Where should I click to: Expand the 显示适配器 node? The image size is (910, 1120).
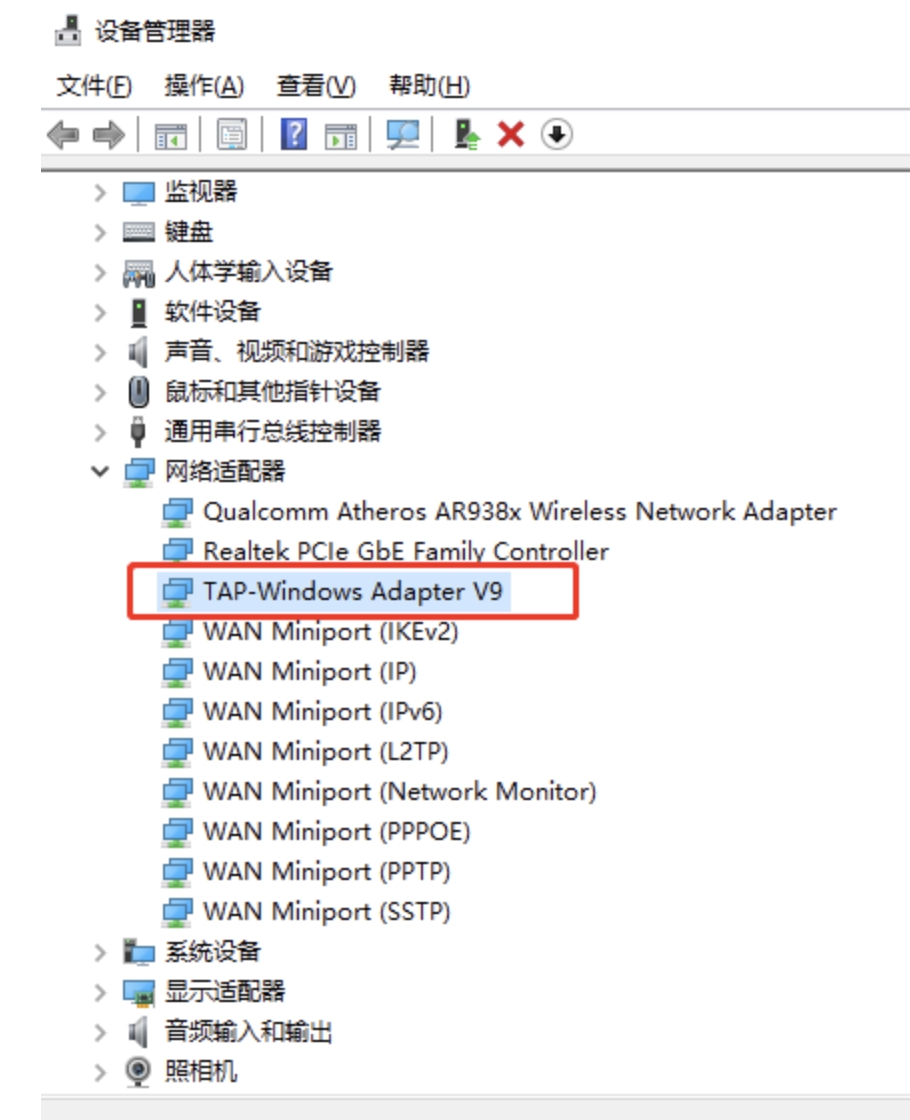coord(100,993)
